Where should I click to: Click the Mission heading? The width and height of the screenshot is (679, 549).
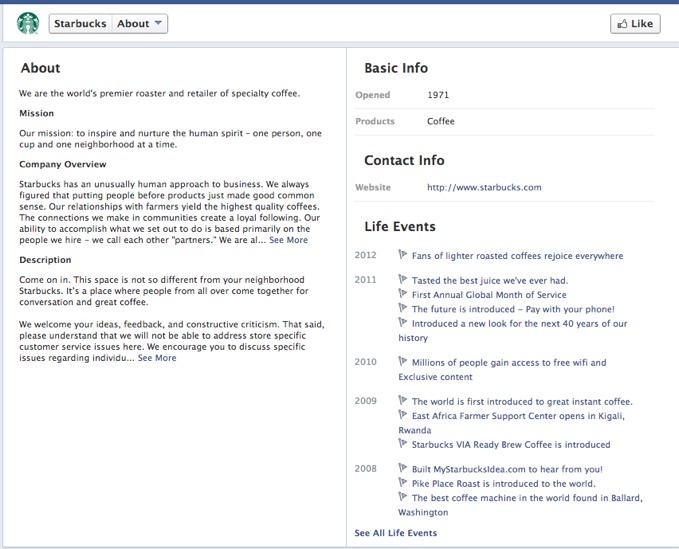(37, 113)
